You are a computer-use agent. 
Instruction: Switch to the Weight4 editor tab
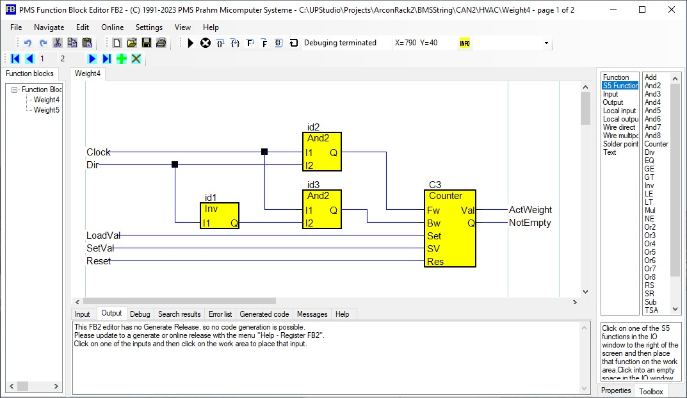pos(87,74)
